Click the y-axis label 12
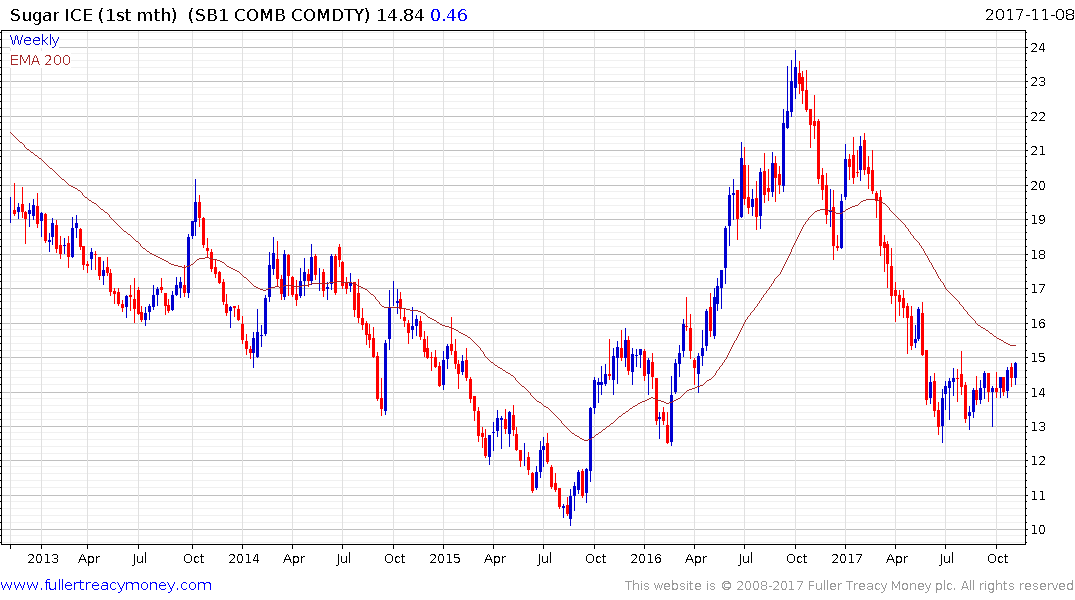1075x600 pixels. [1038, 461]
